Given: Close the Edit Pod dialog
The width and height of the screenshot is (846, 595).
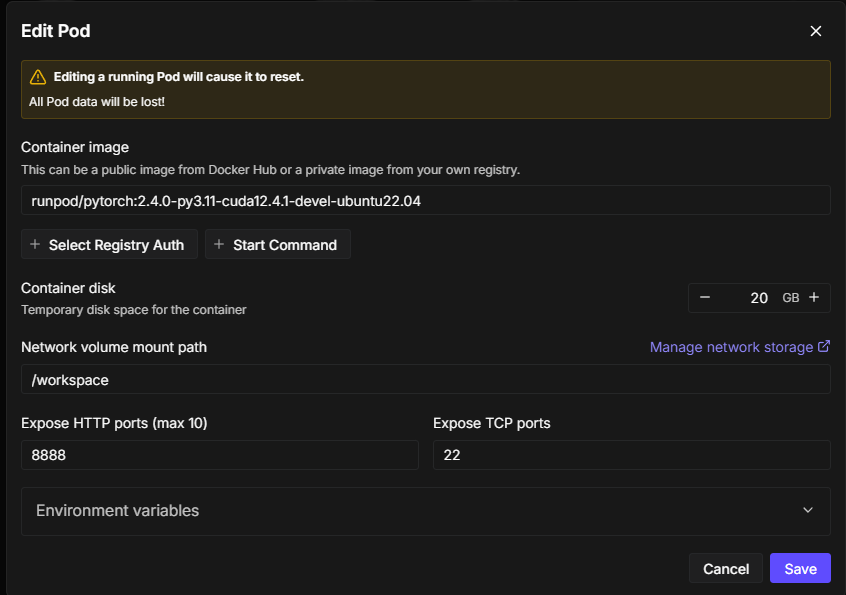Looking at the screenshot, I should coord(815,31).
